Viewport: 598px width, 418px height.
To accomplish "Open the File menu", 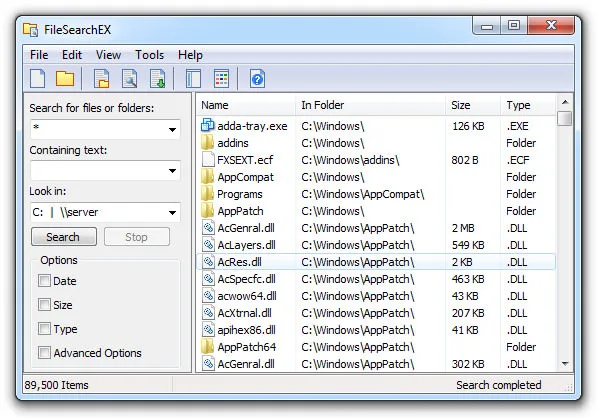I will point(39,55).
